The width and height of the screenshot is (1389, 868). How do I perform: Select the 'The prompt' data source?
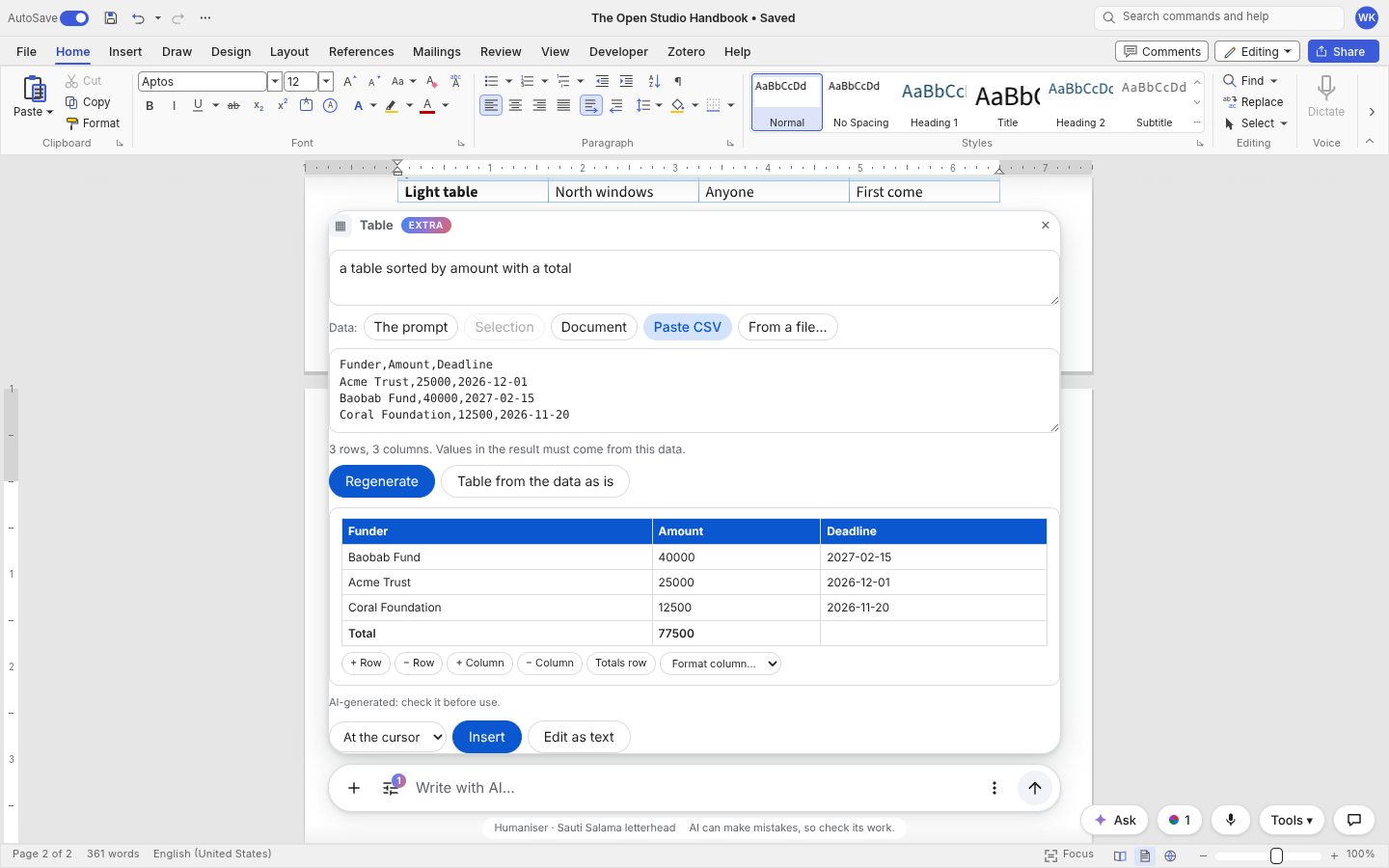pyautogui.click(x=411, y=327)
